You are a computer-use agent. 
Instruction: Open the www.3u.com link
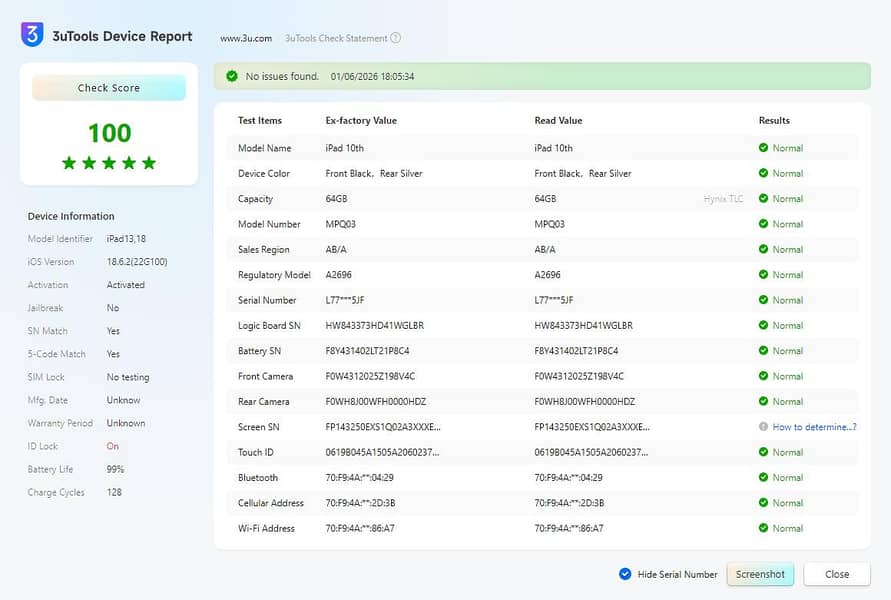pos(246,38)
